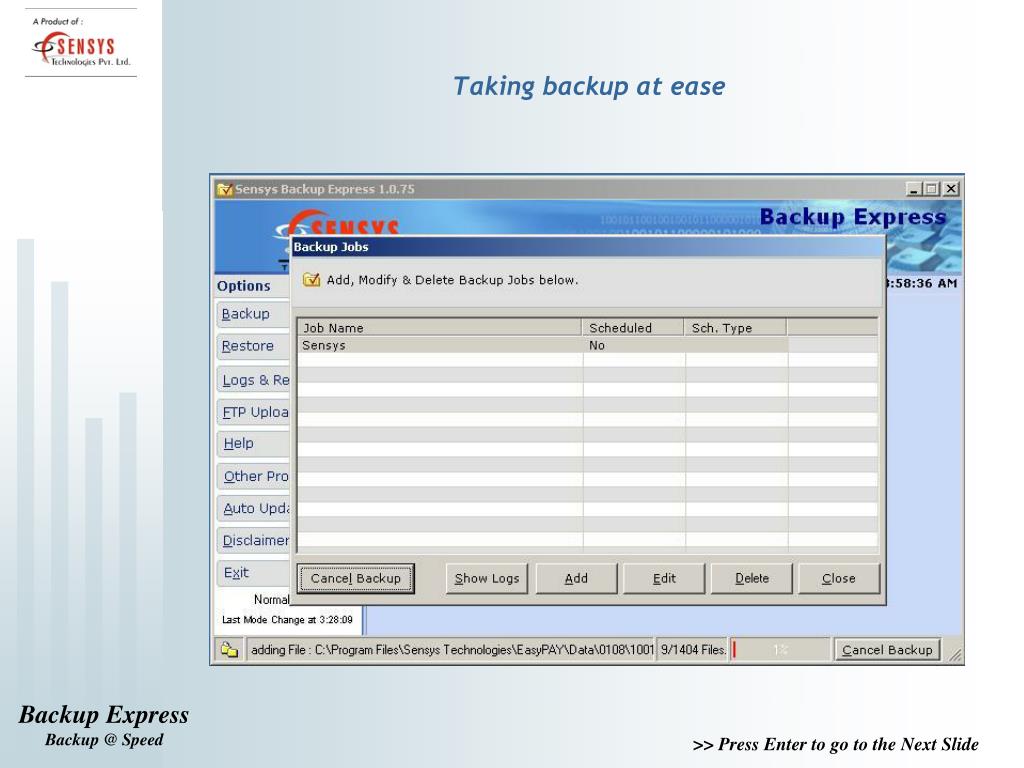Click the Add button
The height and width of the screenshot is (768, 1024).
pos(577,579)
